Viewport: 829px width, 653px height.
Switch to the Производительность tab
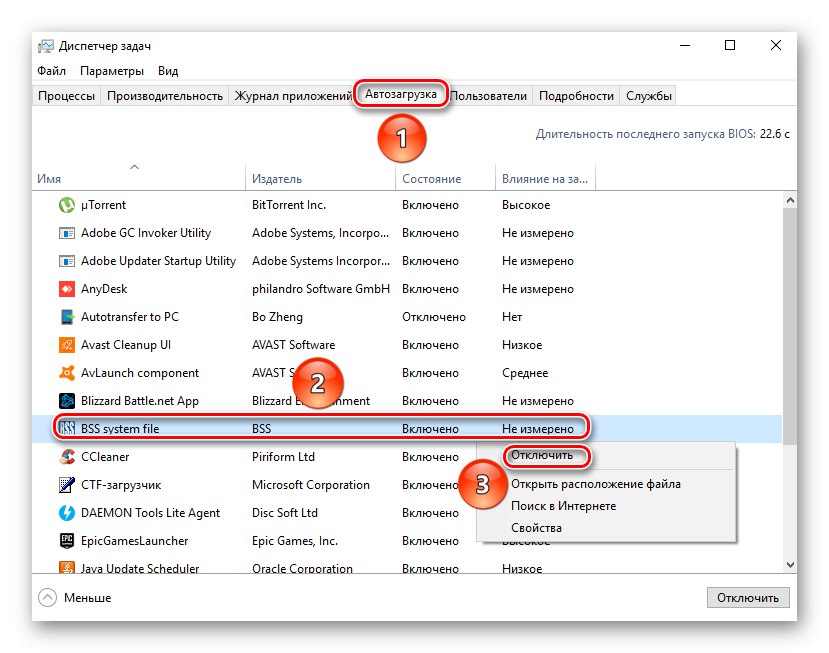[x=164, y=96]
